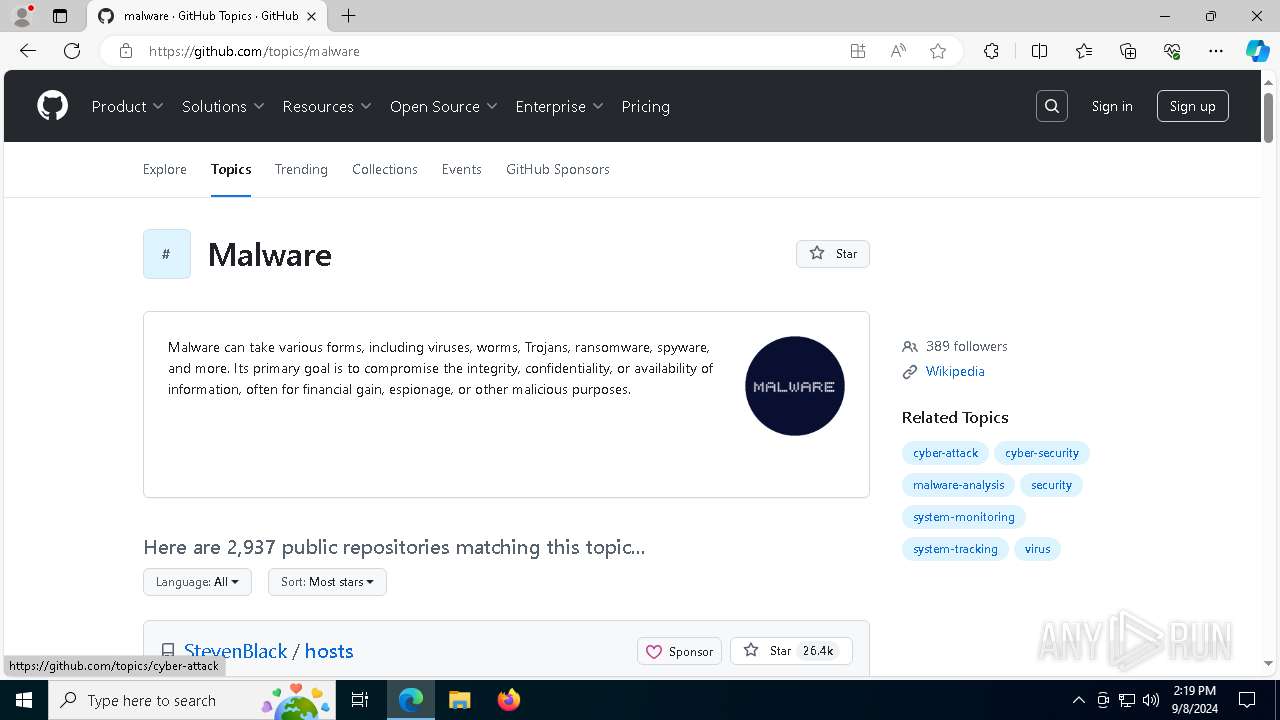The height and width of the screenshot is (720, 1280).
Task: Open Favorites list icon
Action: pos(1084,51)
